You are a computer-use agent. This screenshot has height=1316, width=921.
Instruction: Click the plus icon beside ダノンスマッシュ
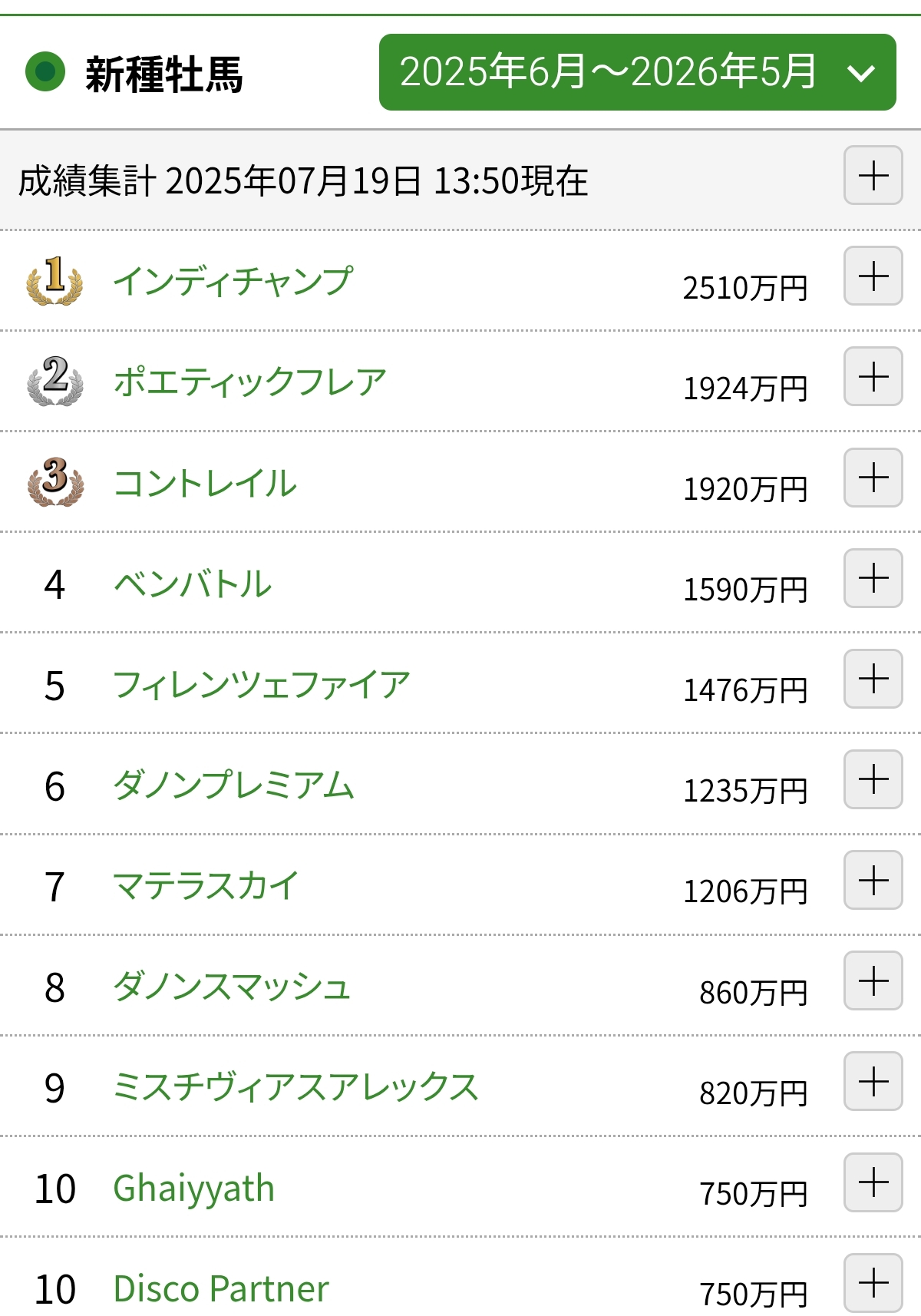[x=873, y=980]
